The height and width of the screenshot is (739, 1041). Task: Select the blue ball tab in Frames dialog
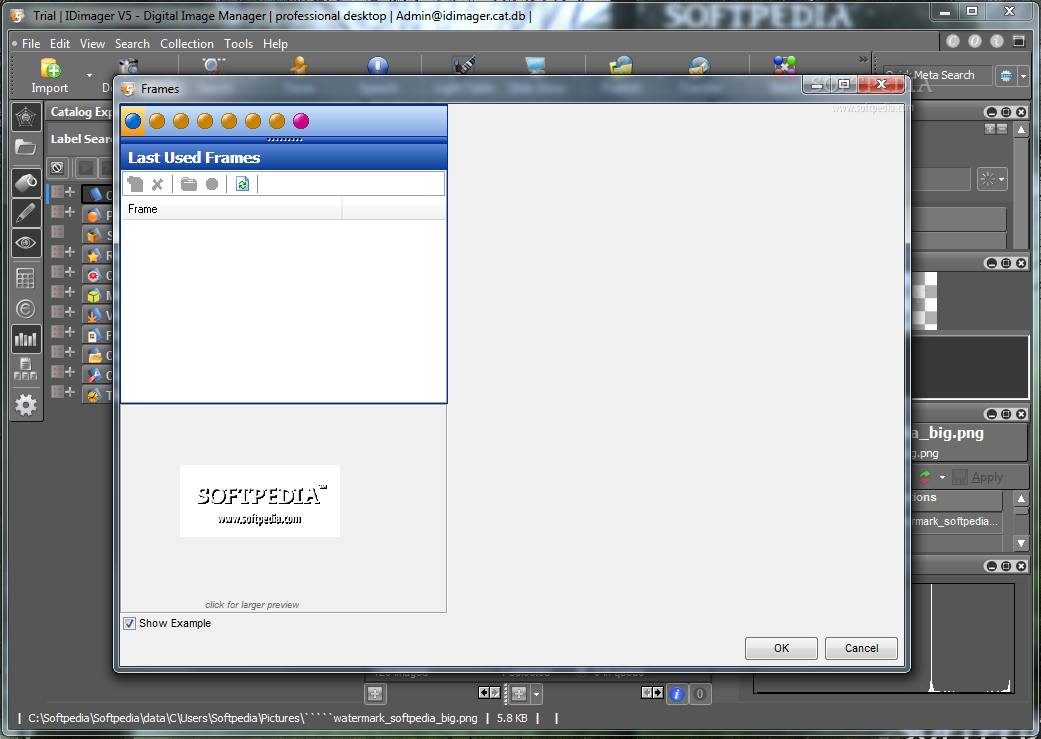(133, 122)
